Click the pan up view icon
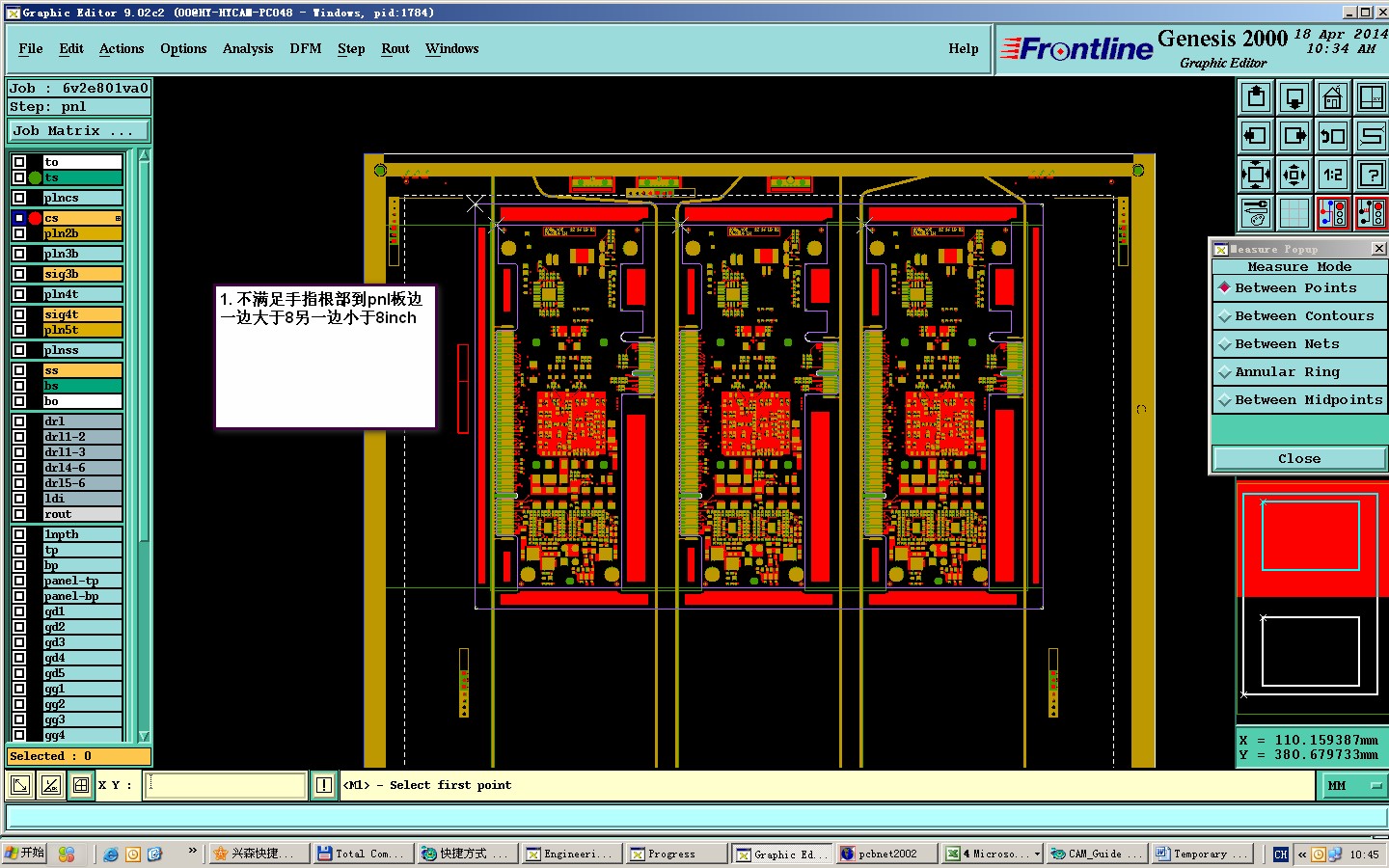Screen dimensions: 1389x868 (1256, 97)
